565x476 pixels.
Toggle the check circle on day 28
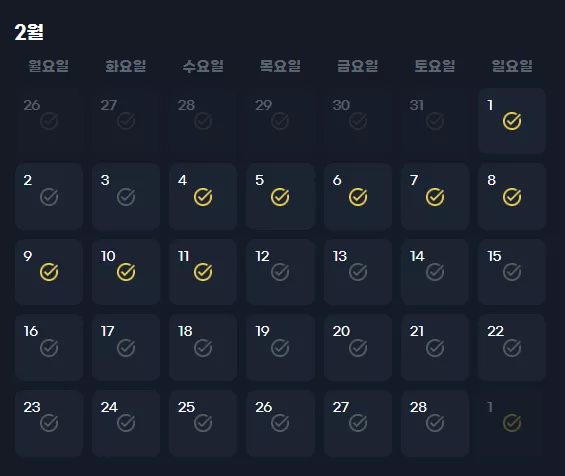pyautogui.click(x=435, y=423)
